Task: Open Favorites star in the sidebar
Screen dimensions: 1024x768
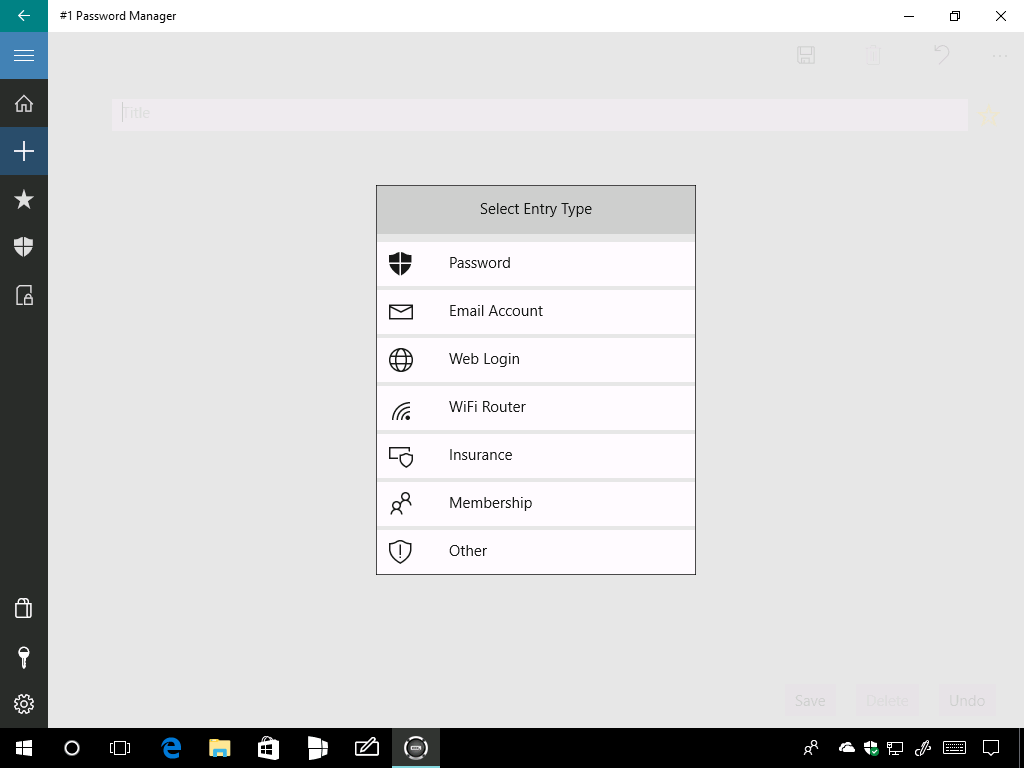Action: 24,199
